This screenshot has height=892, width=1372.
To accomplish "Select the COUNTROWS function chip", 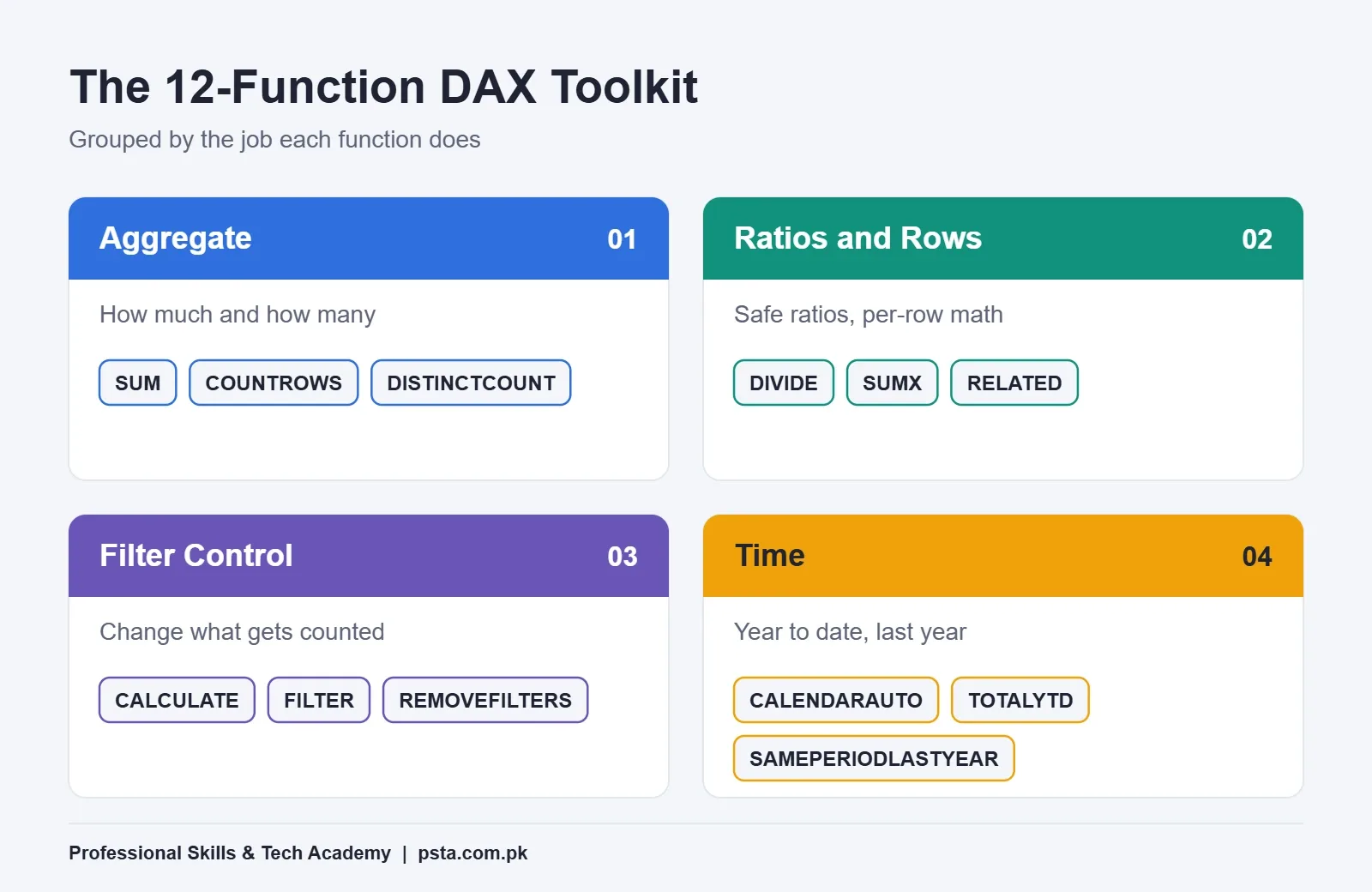I will point(274,383).
